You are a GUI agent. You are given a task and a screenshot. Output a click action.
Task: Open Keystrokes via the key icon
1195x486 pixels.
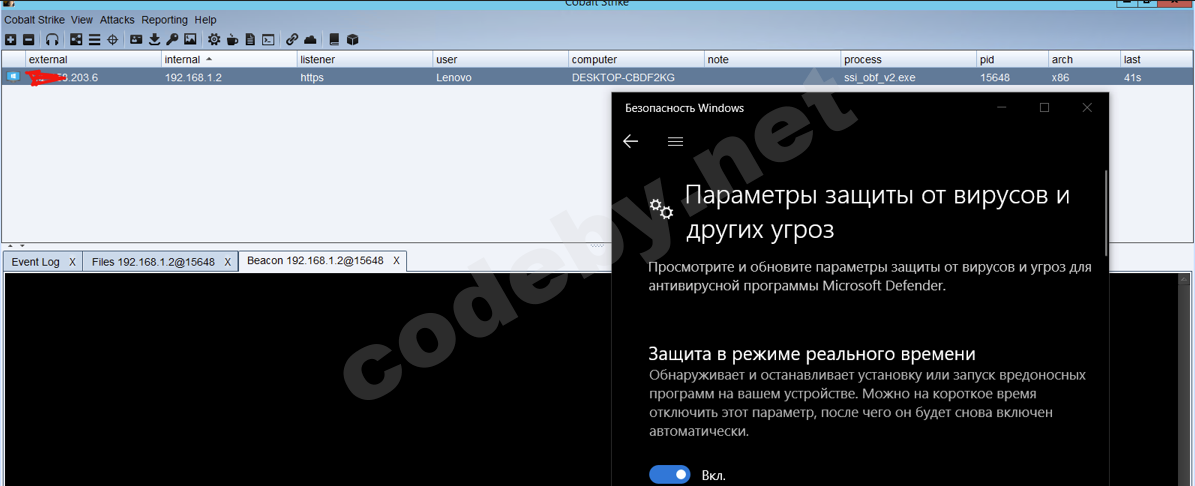pyautogui.click(x=172, y=39)
